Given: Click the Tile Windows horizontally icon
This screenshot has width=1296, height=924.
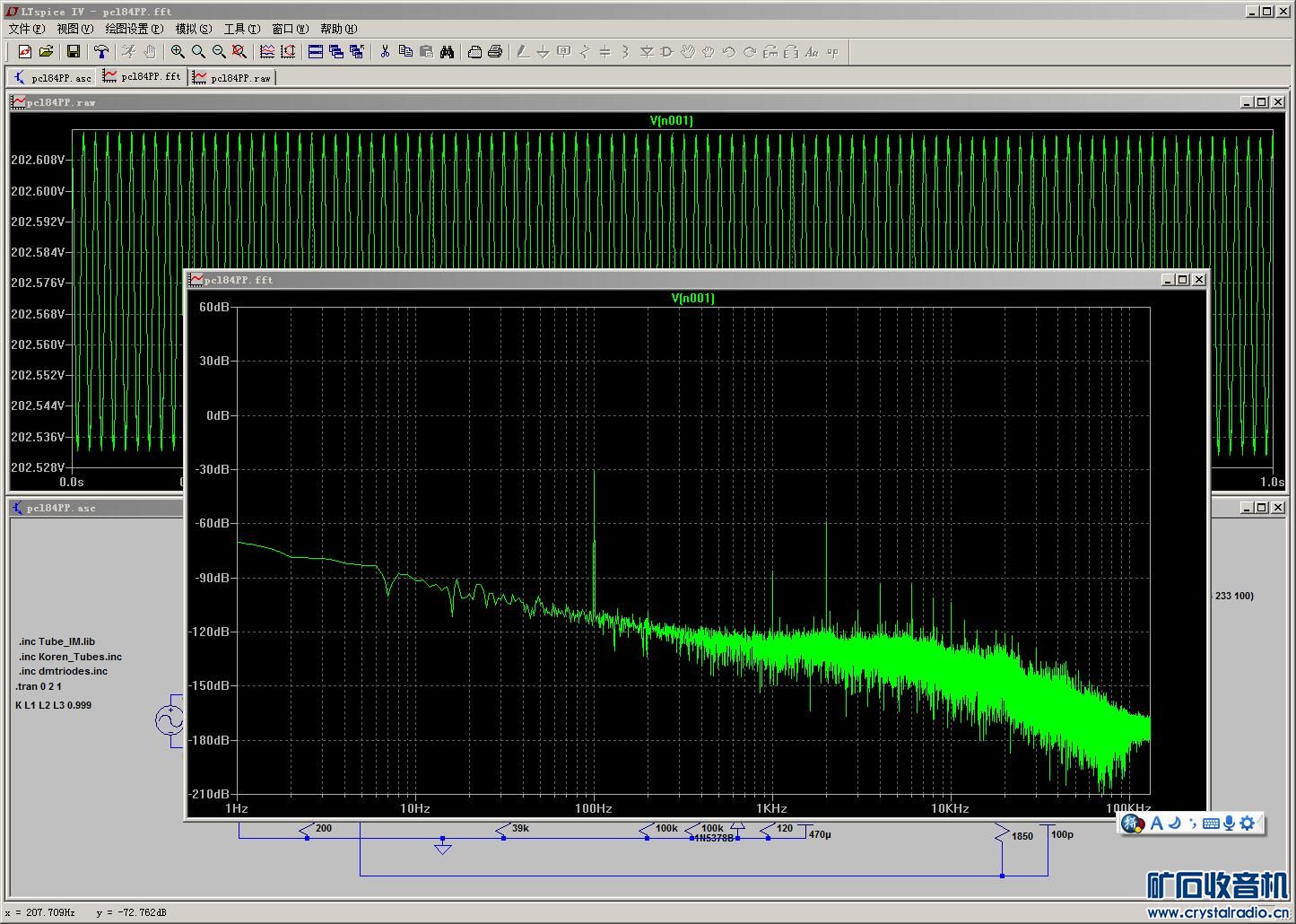Looking at the screenshot, I should pyautogui.click(x=316, y=52).
